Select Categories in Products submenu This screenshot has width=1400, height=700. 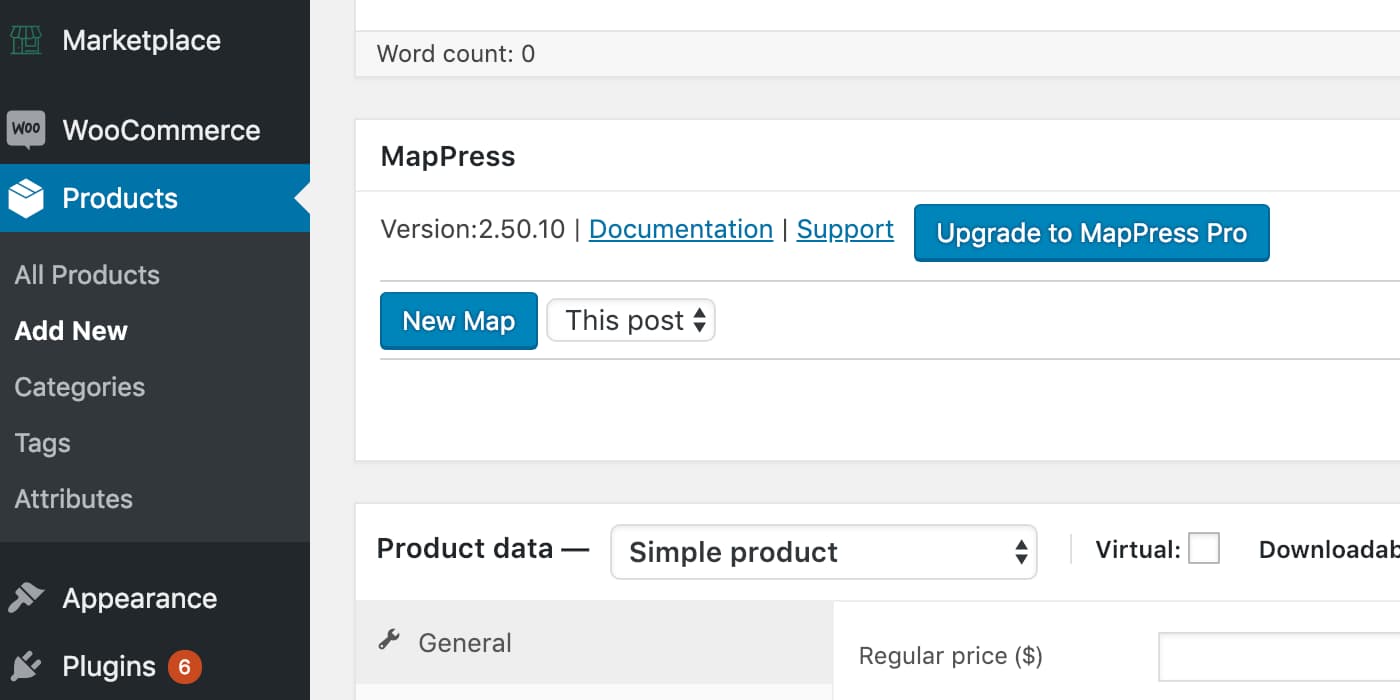coord(80,387)
